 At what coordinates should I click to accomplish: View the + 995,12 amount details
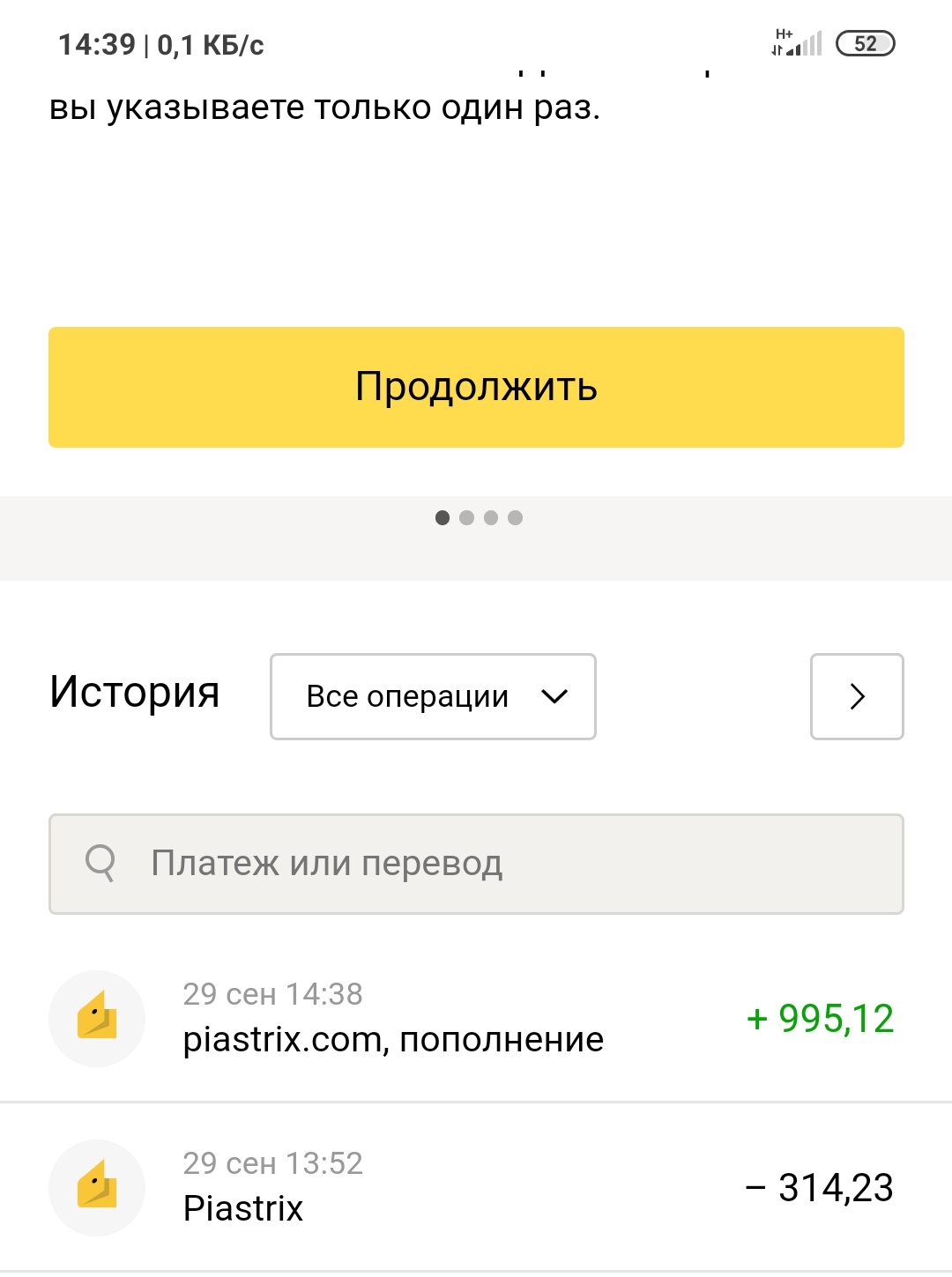click(820, 1019)
